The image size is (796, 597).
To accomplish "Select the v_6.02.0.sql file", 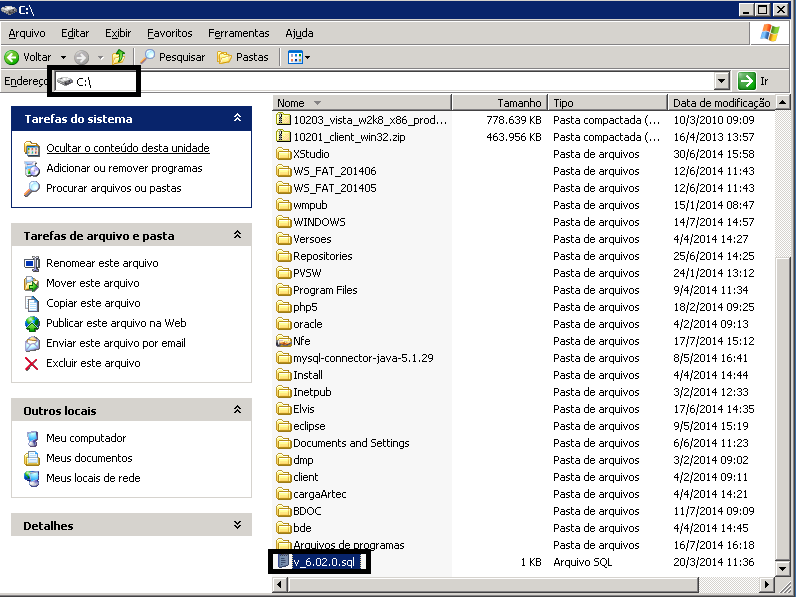I will [322, 562].
